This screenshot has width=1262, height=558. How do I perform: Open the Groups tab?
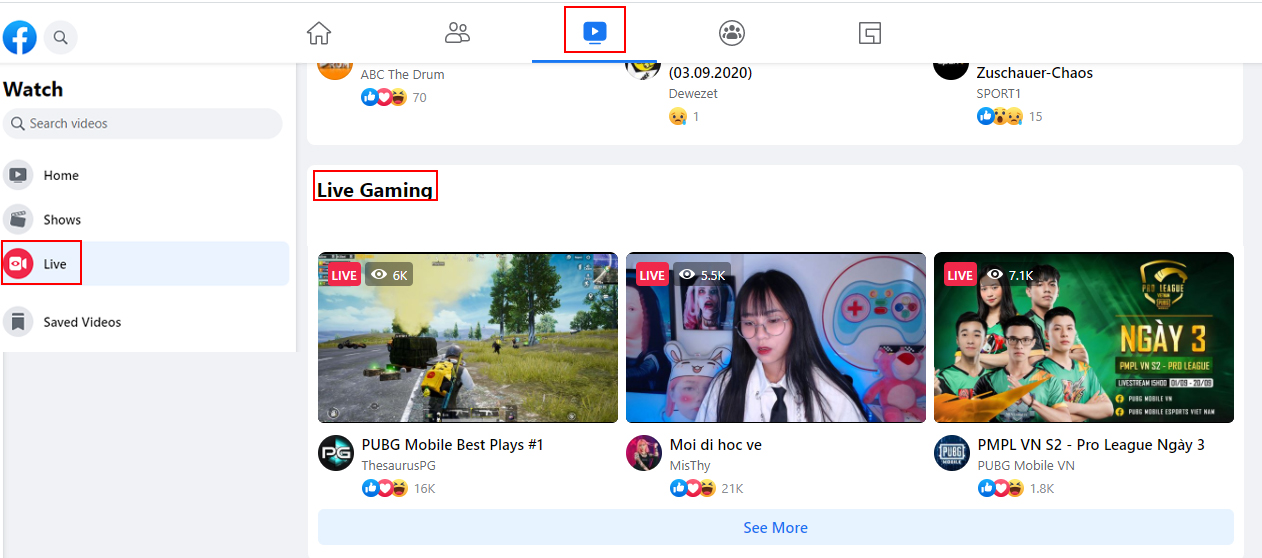[732, 33]
